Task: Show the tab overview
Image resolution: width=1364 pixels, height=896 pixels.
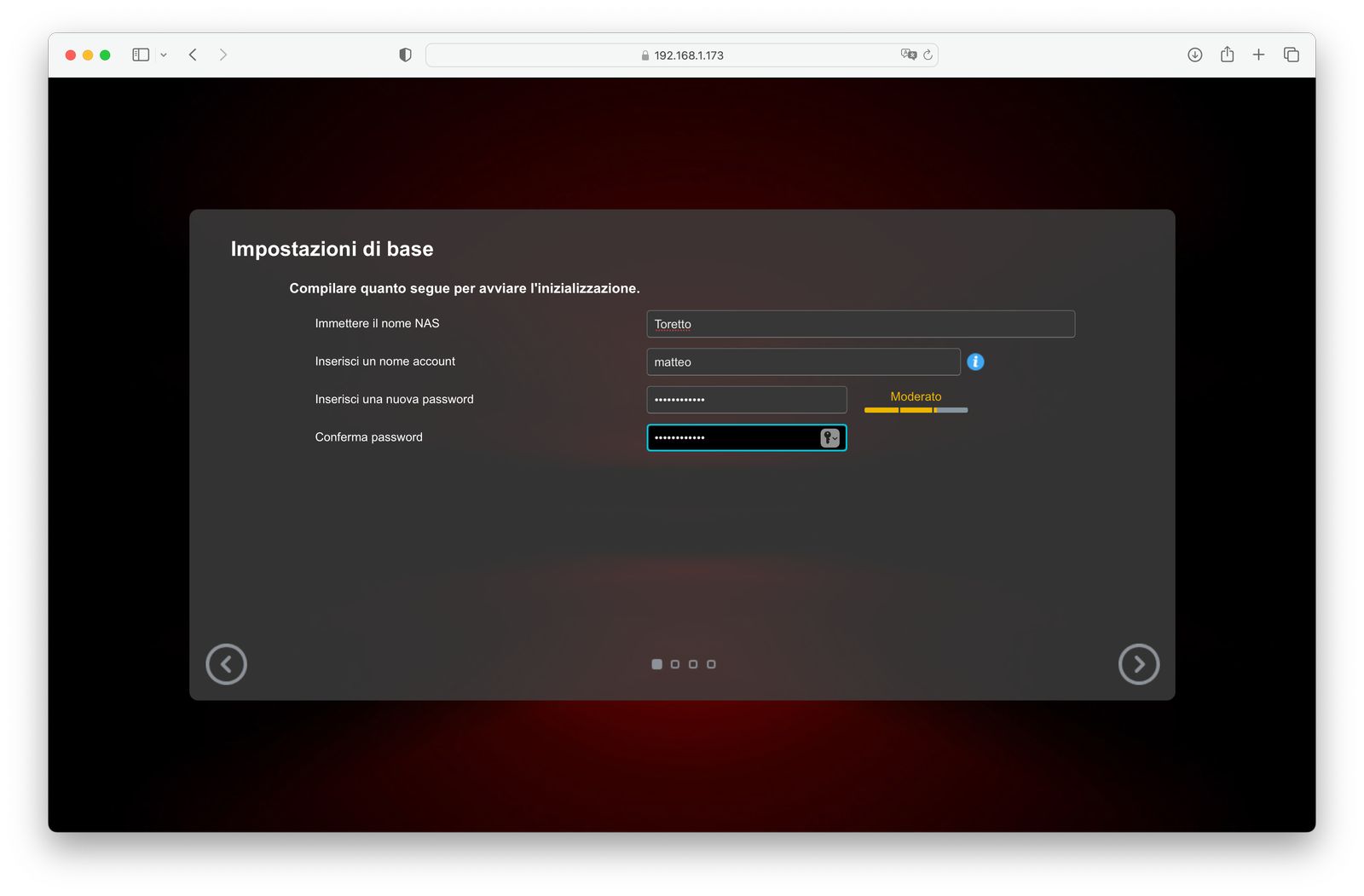Action: [x=1292, y=55]
